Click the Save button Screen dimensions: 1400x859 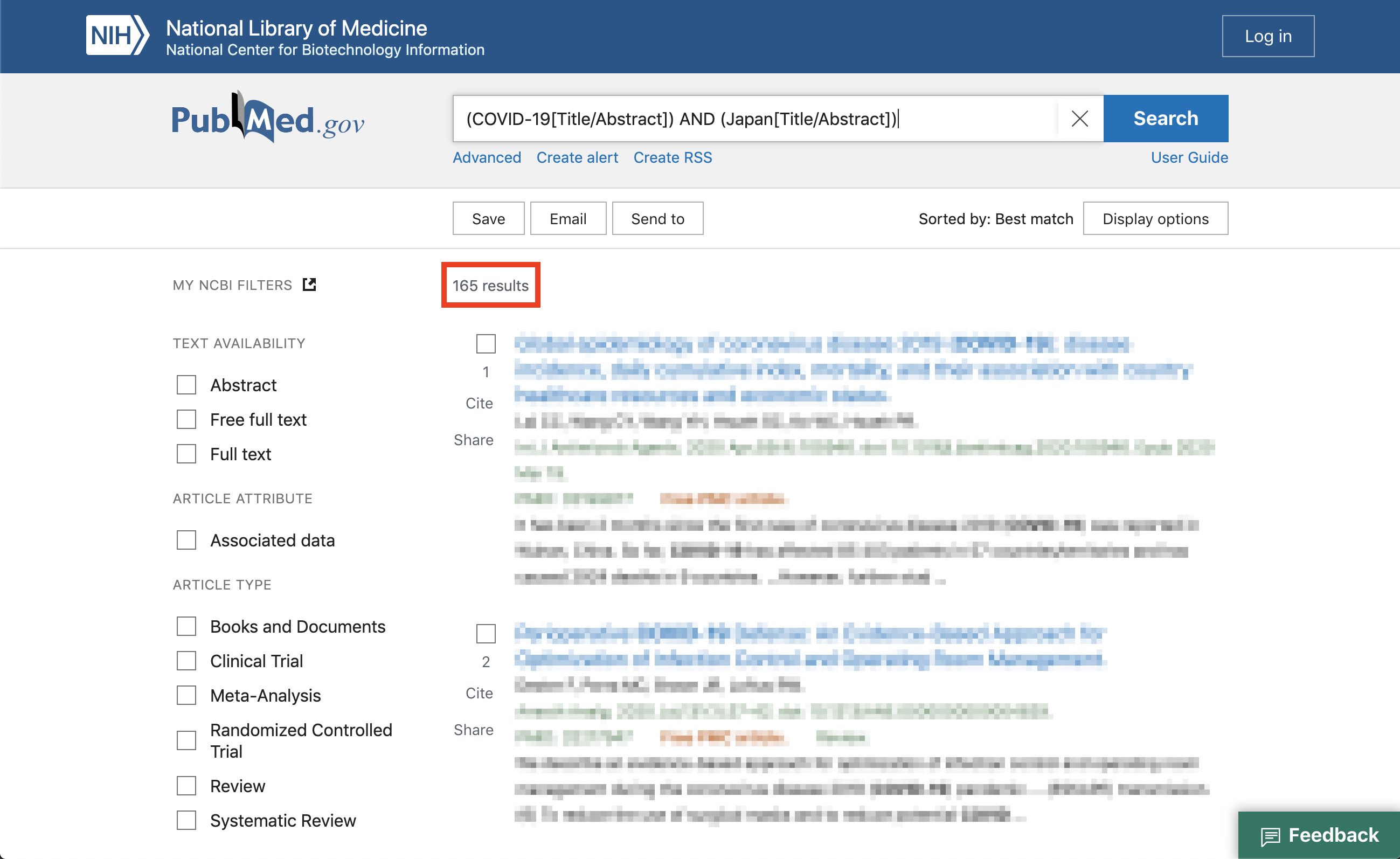pos(488,219)
